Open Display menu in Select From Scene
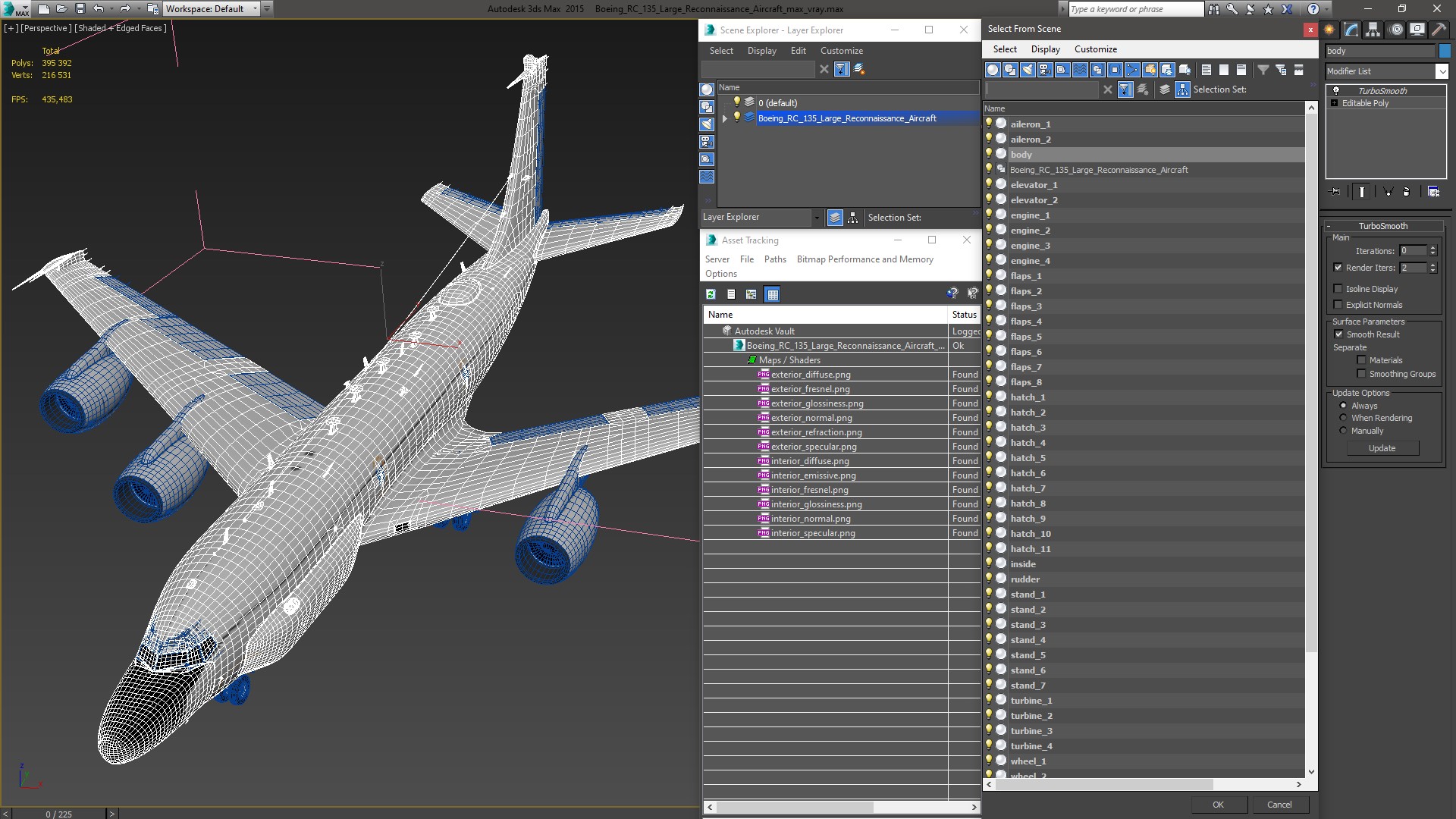The image size is (1456, 819). coord(1045,49)
